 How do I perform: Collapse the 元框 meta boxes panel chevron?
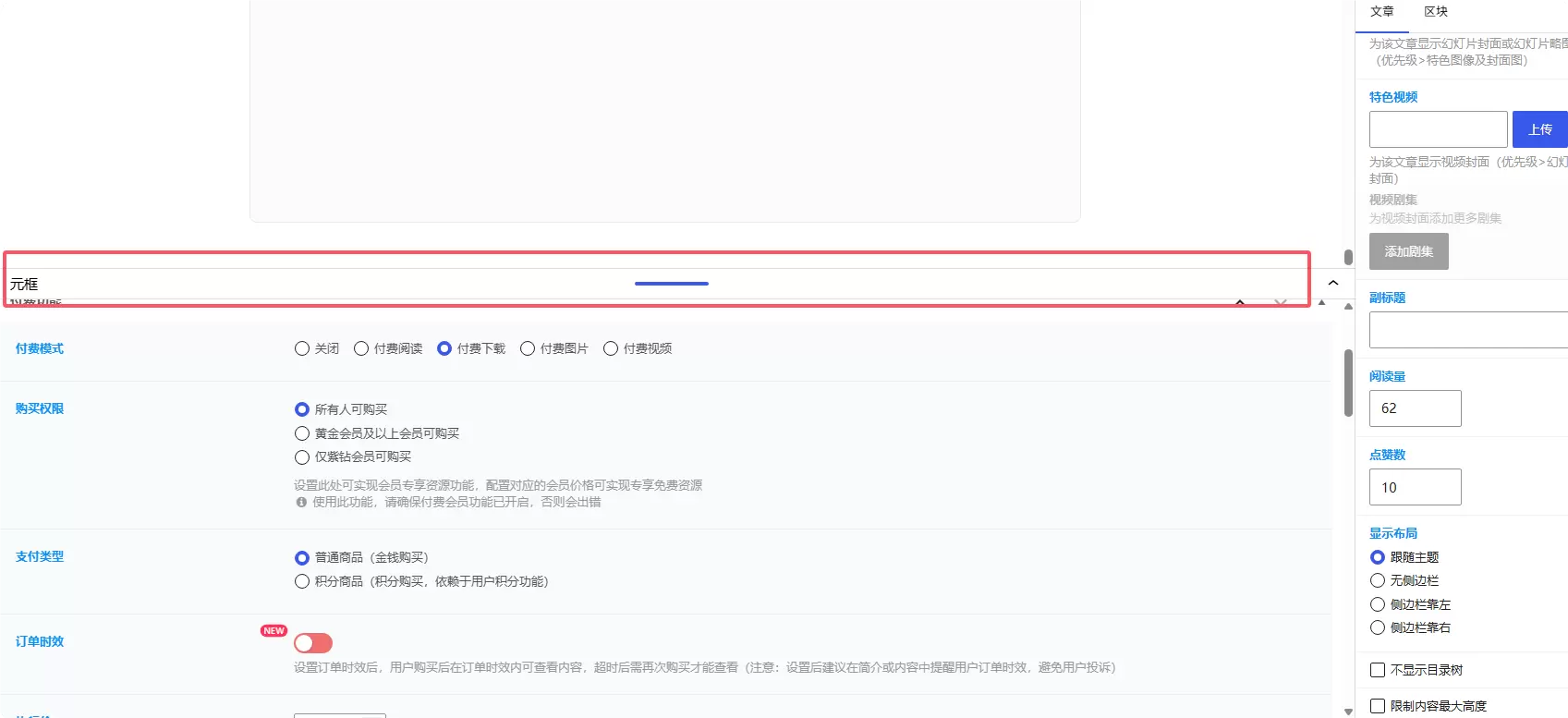pyautogui.click(x=1332, y=283)
